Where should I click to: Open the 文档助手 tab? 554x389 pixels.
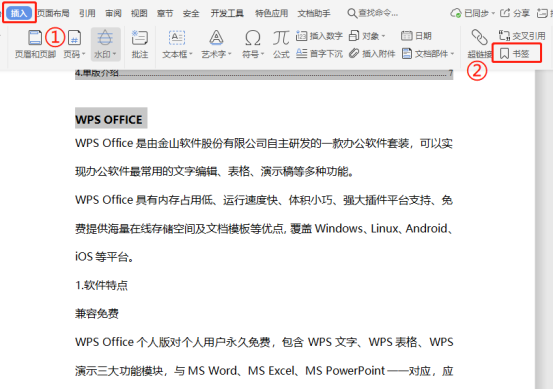click(x=314, y=13)
